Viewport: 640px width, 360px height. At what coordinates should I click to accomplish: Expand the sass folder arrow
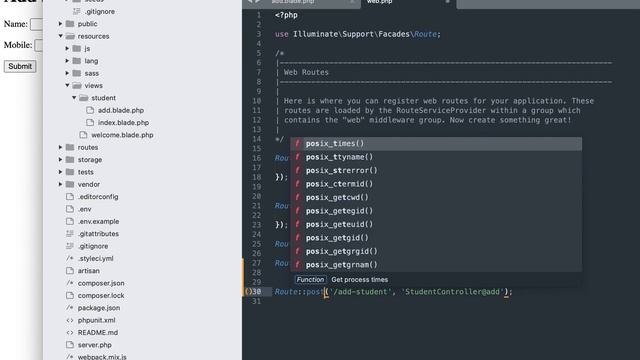pos(67,73)
